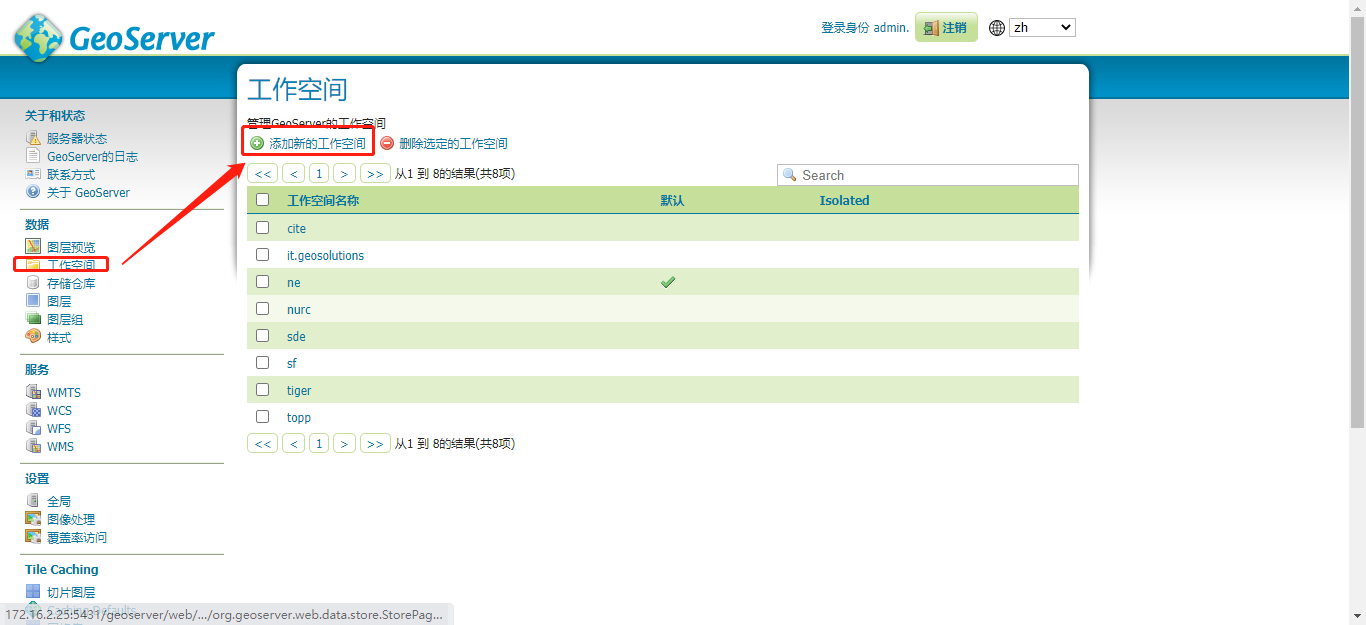Open 图层组 in the sidebar
The image size is (1366, 625).
tap(65, 320)
